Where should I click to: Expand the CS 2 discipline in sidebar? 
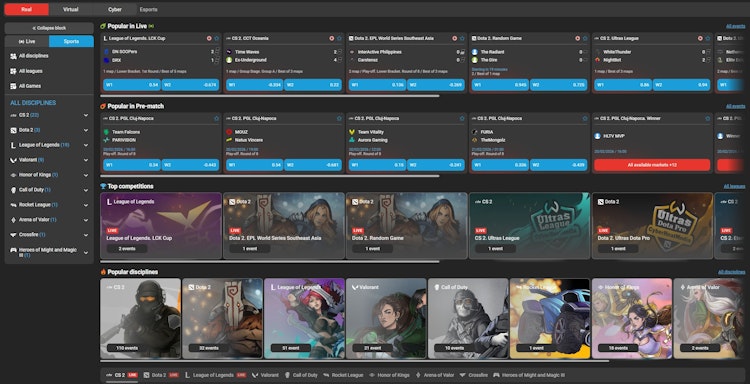(x=86, y=115)
